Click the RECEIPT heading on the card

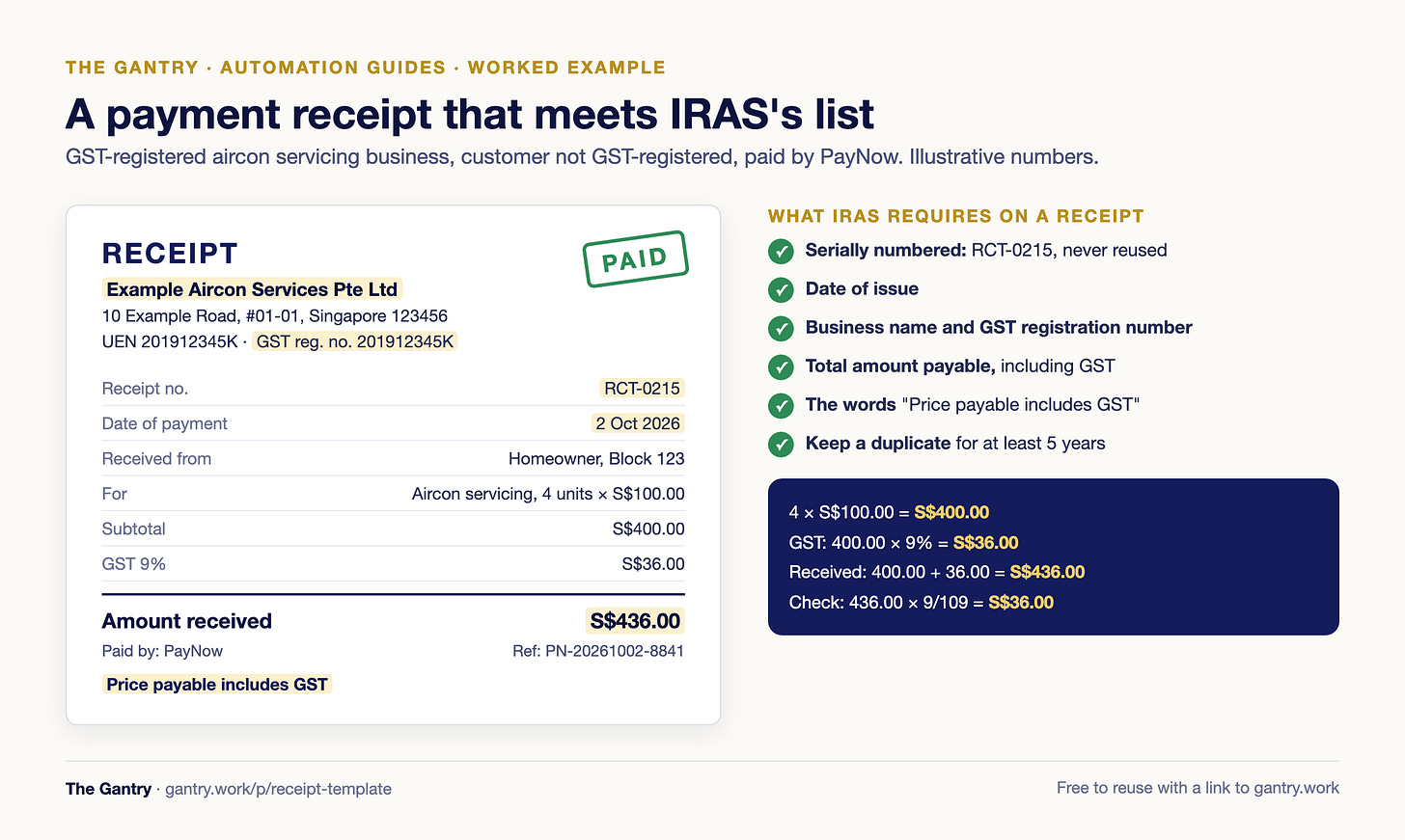tap(170, 254)
